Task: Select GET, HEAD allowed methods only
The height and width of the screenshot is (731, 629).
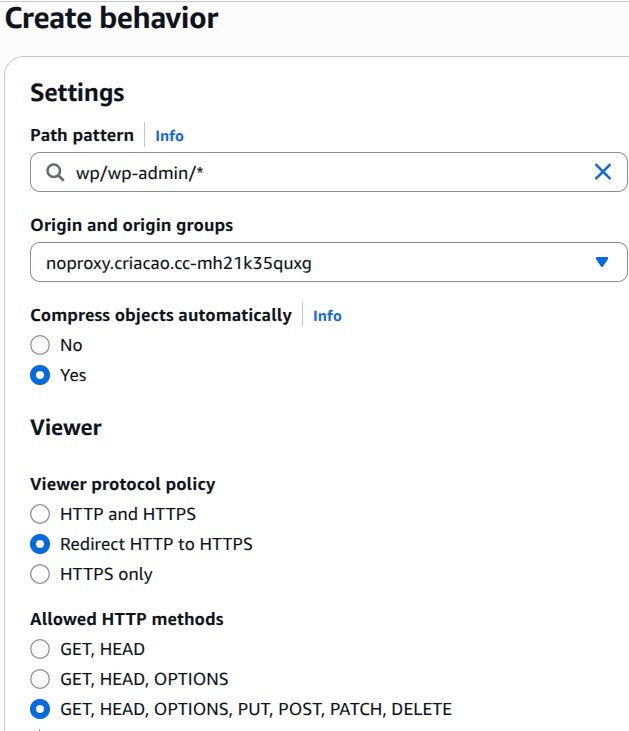Action: click(x=40, y=649)
